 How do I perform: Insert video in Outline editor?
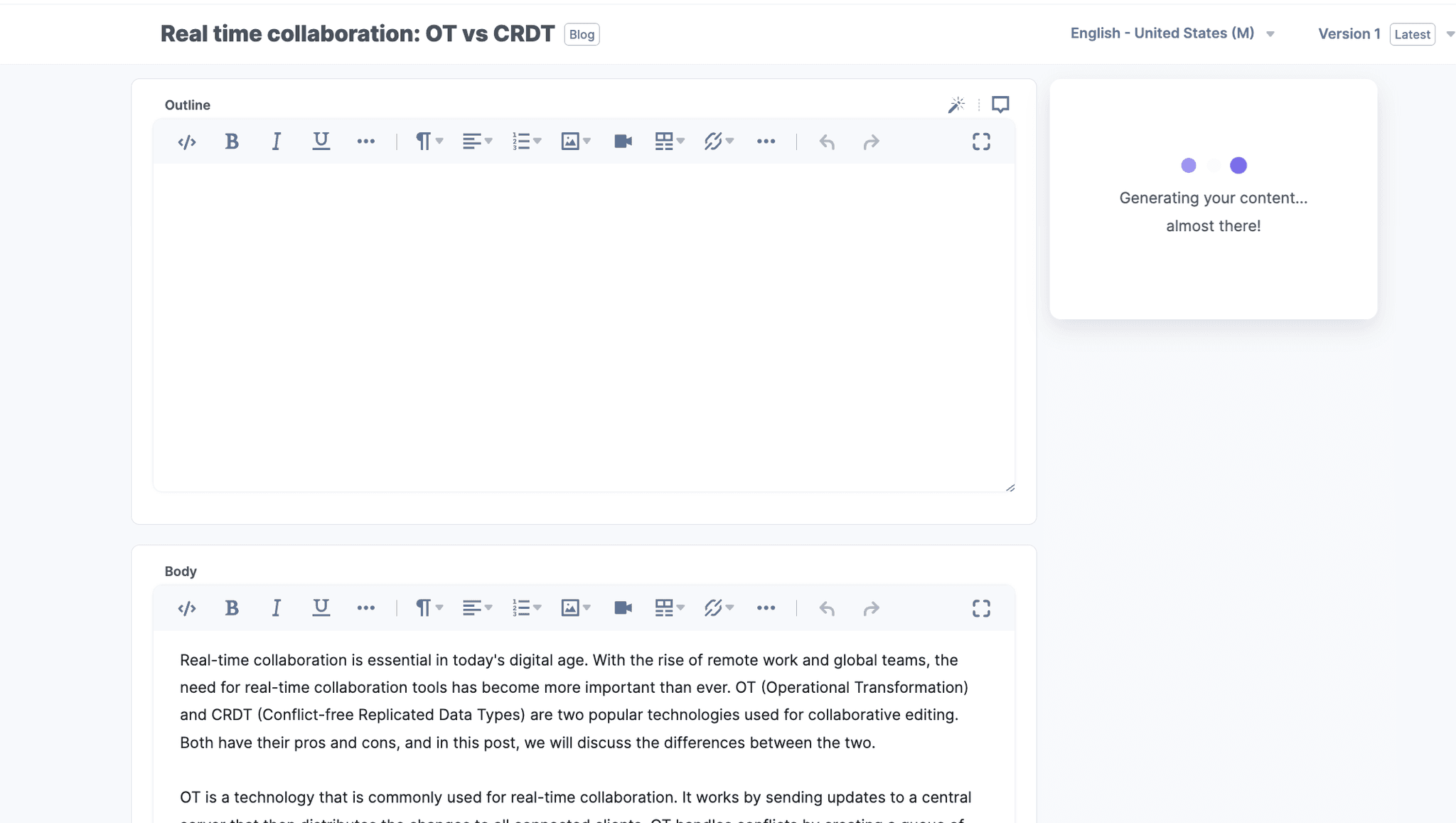tap(623, 142)
